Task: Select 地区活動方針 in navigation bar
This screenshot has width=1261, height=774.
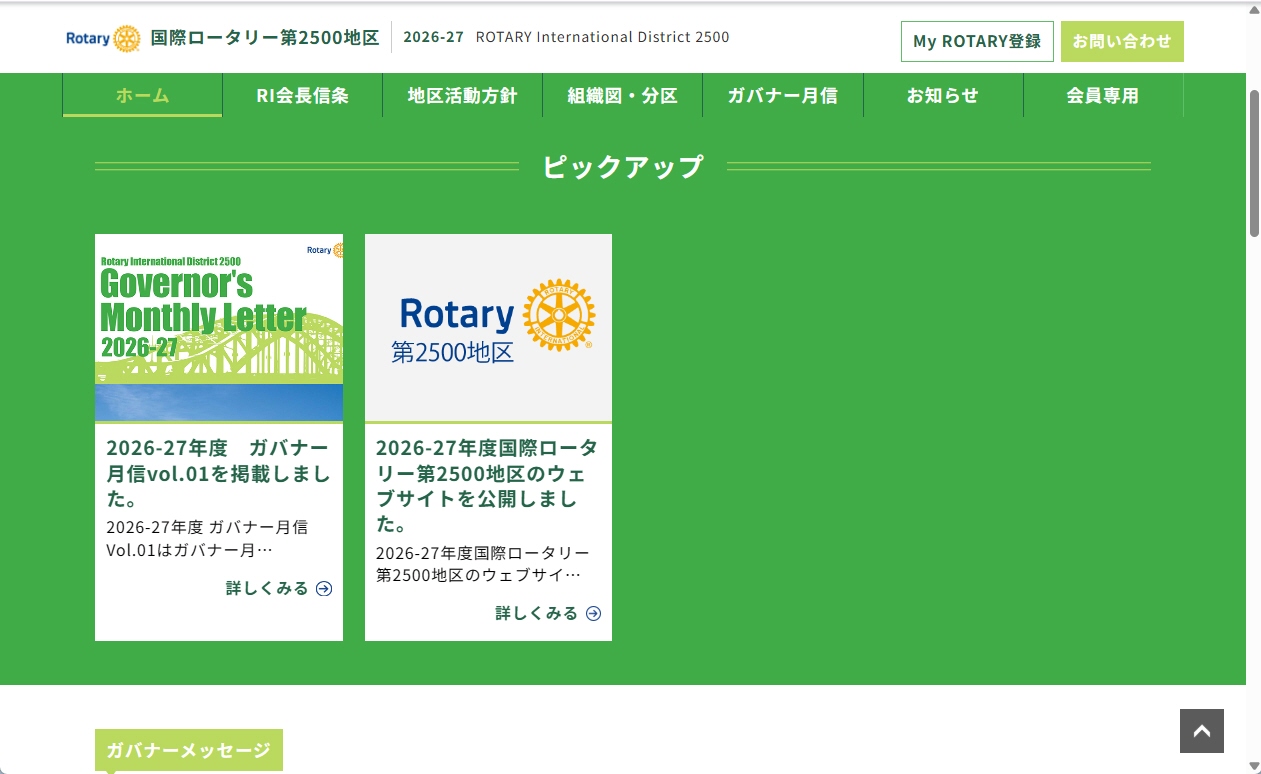Action: 462,96
